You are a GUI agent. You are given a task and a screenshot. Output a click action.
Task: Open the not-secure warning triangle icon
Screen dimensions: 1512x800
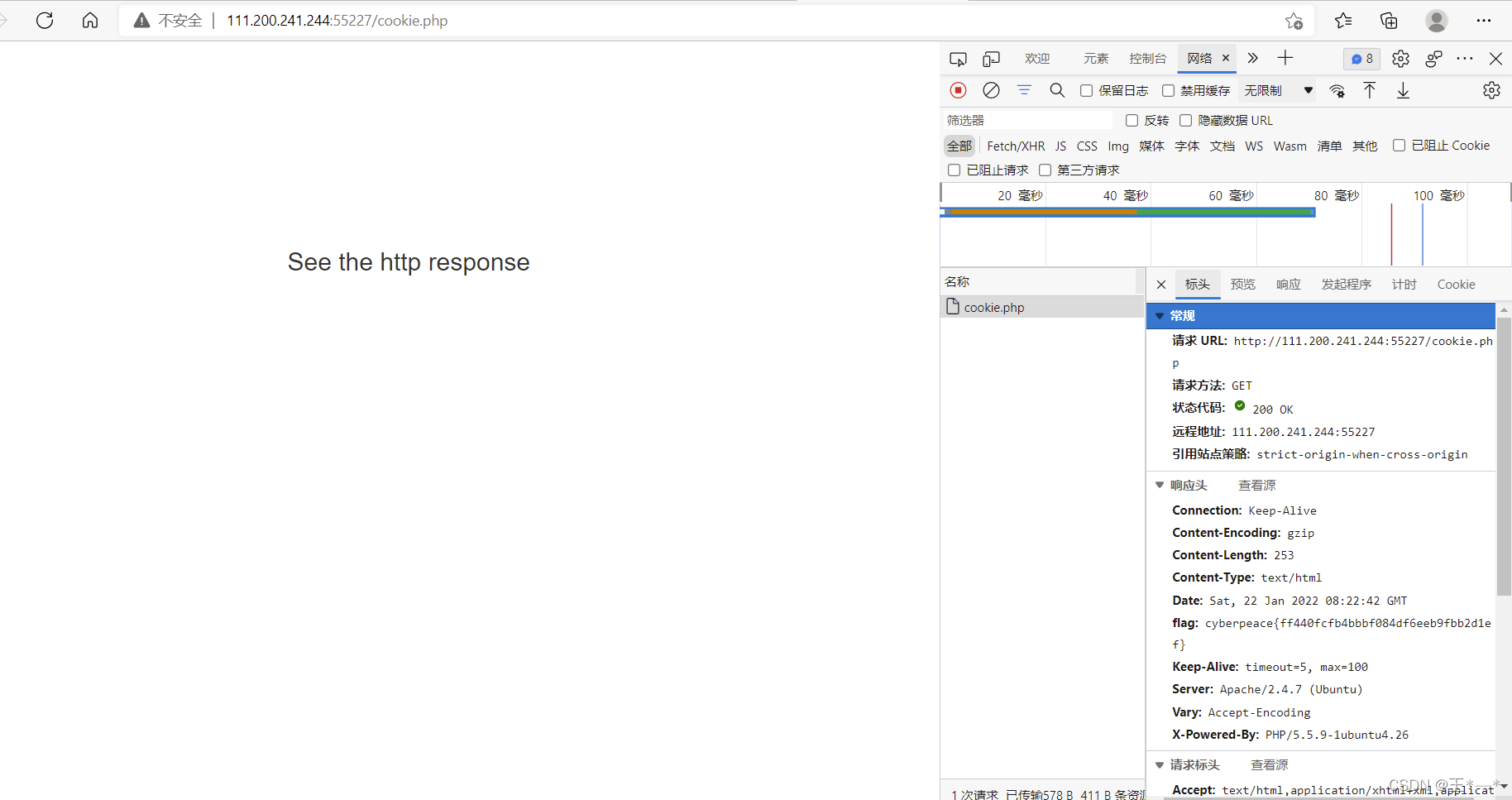tap(142, 21)
